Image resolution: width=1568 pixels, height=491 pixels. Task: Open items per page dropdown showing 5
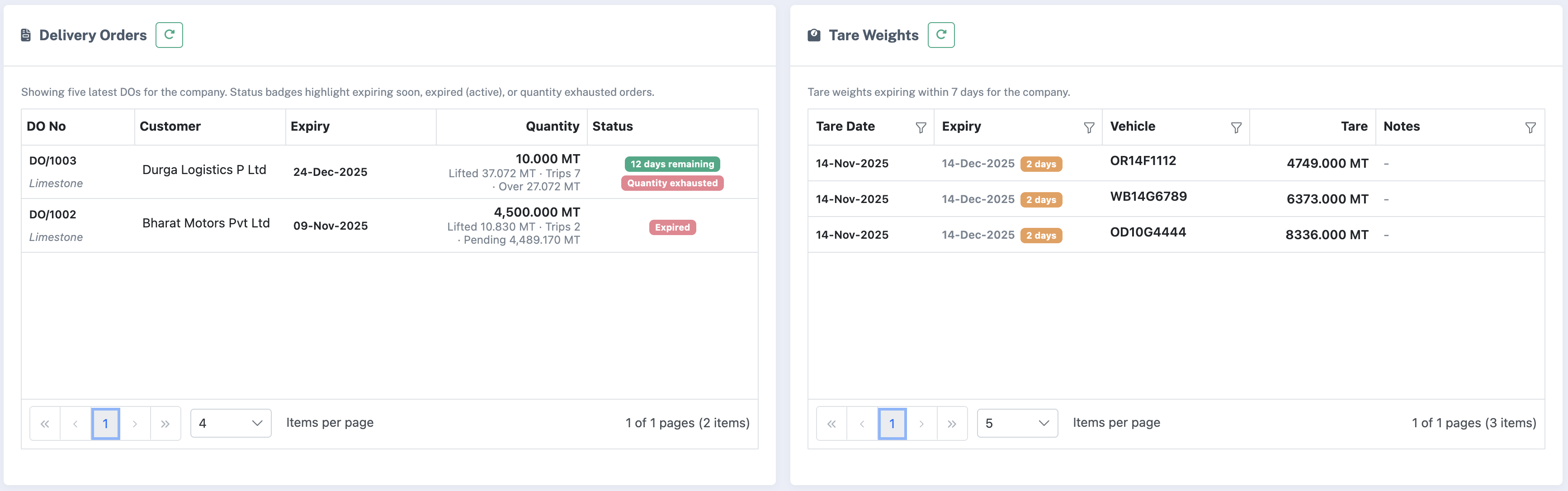[1016, 422]
